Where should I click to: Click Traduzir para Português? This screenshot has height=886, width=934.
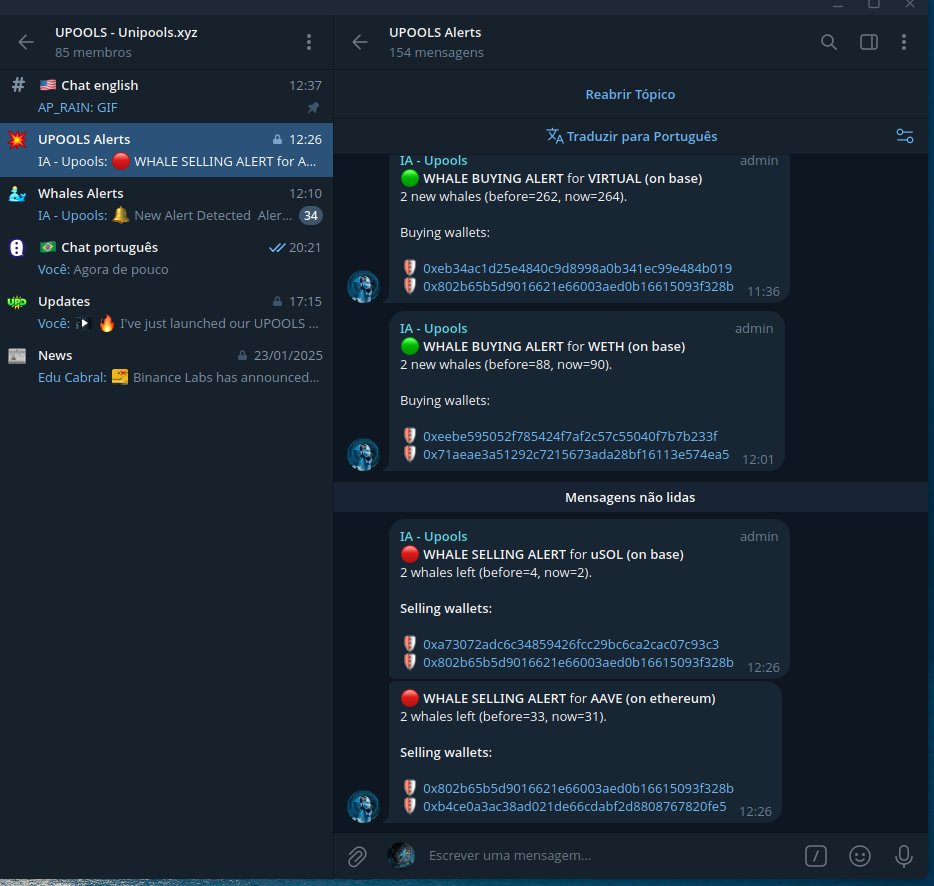631,136
